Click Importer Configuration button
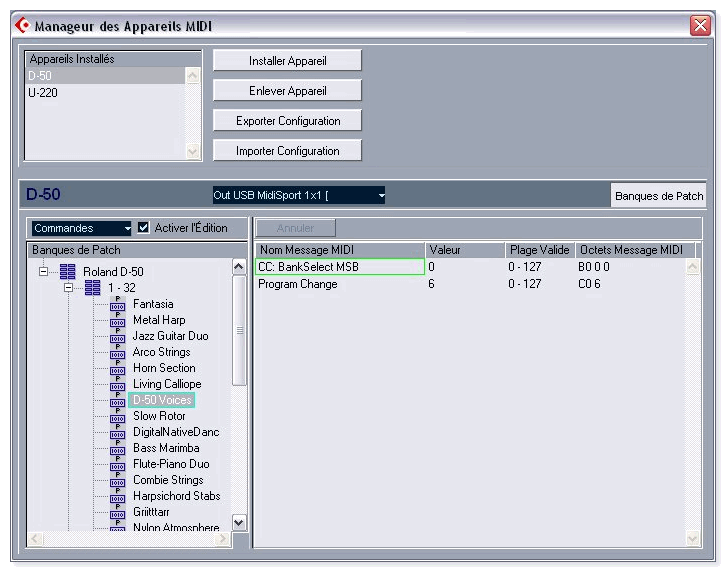726x572 pixels. 287,151
